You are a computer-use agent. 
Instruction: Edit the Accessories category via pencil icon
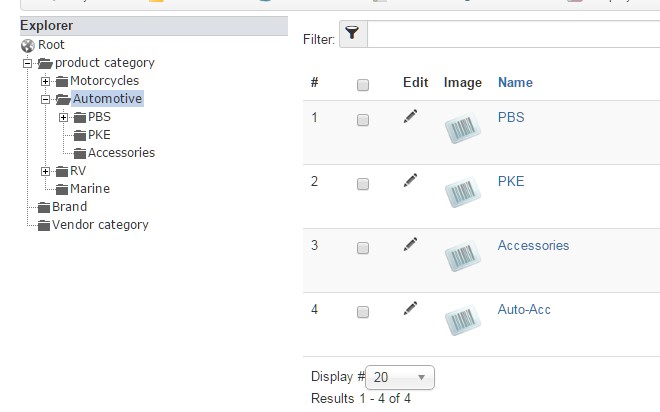410,244
